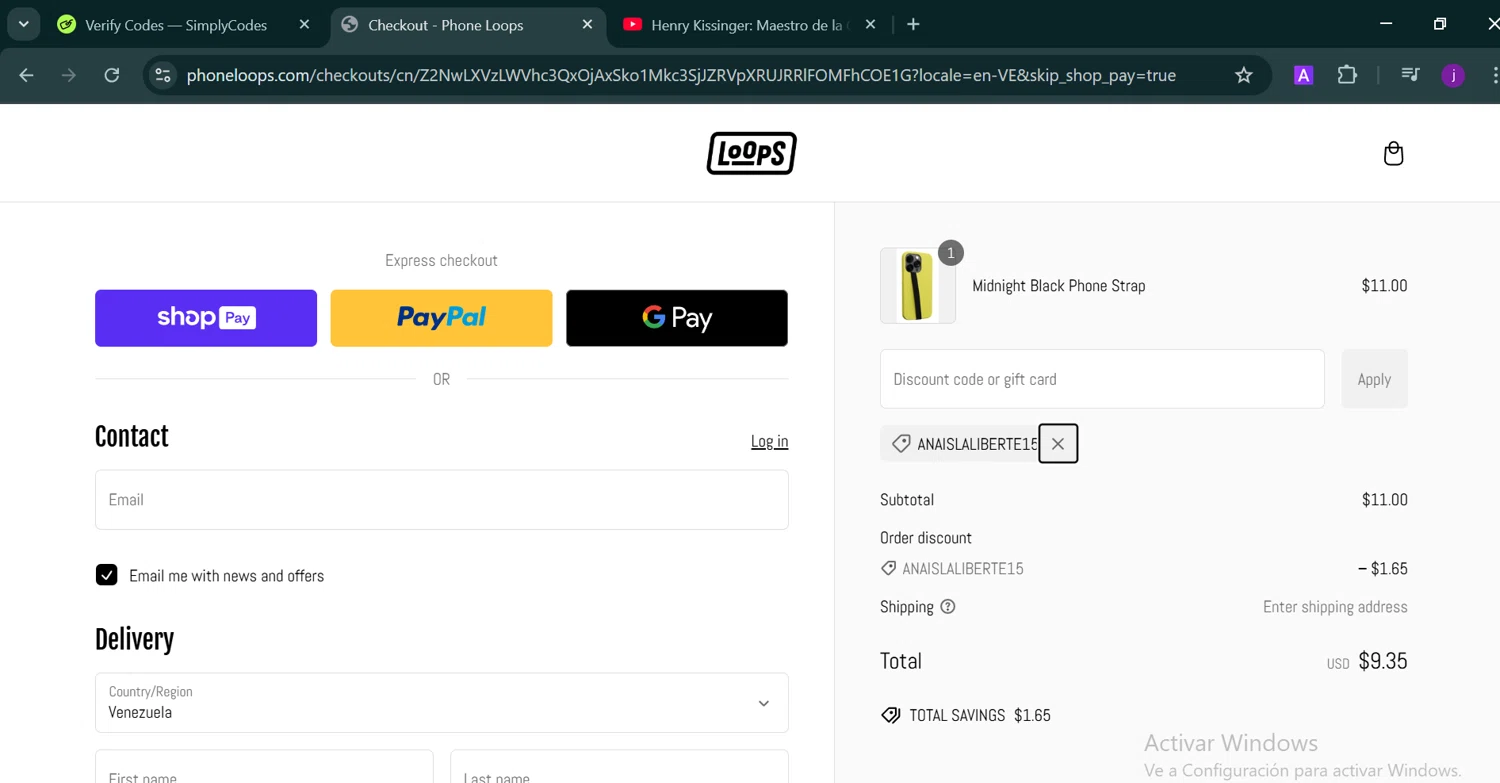Click shipping help question mark icon

pyautogui.click(x=948, y=607)
